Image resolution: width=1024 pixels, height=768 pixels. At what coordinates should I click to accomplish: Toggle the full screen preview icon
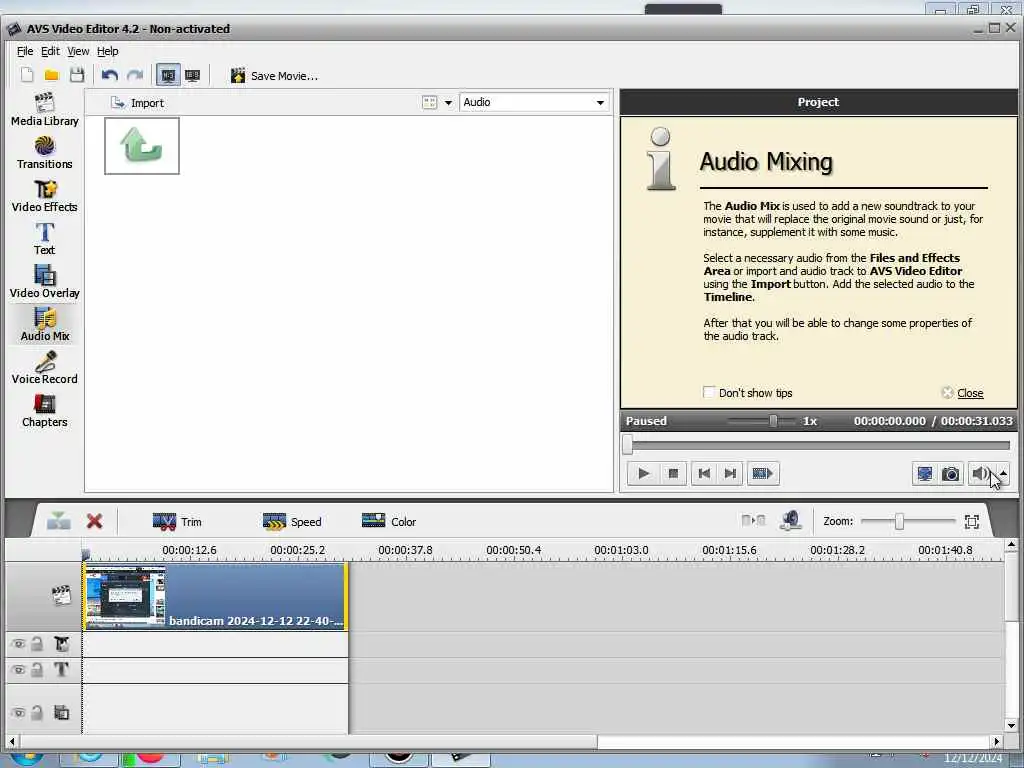tap(925, 473)
